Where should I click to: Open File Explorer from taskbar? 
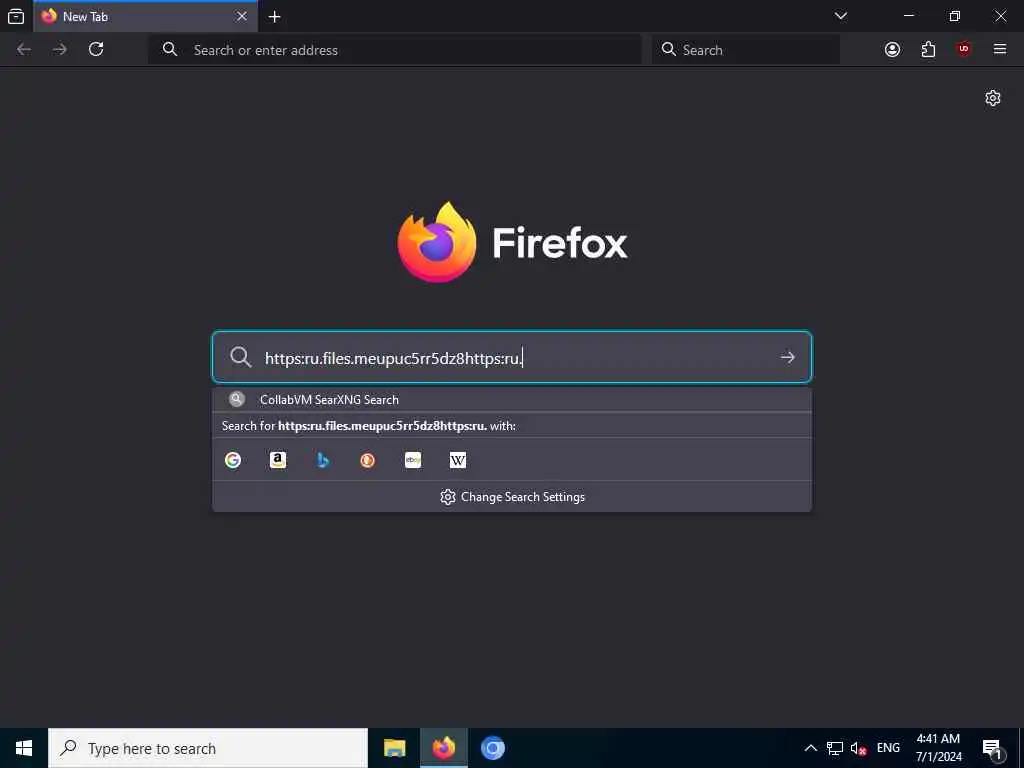click(394, 748)
